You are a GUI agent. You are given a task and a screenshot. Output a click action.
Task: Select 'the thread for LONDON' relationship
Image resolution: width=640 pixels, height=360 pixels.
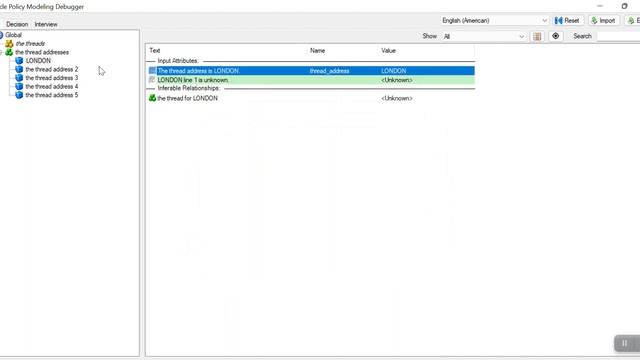click(187, 98)
